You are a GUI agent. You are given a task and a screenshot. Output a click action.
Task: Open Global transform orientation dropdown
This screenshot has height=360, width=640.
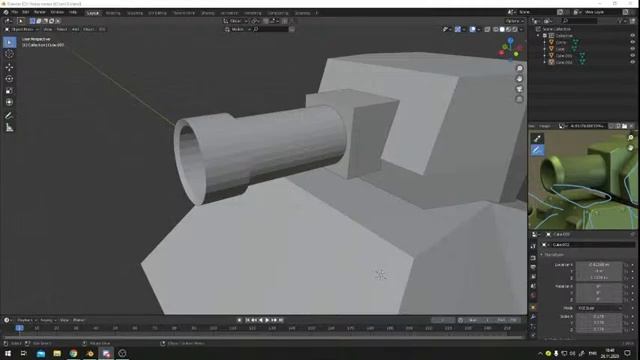[236, 21]
